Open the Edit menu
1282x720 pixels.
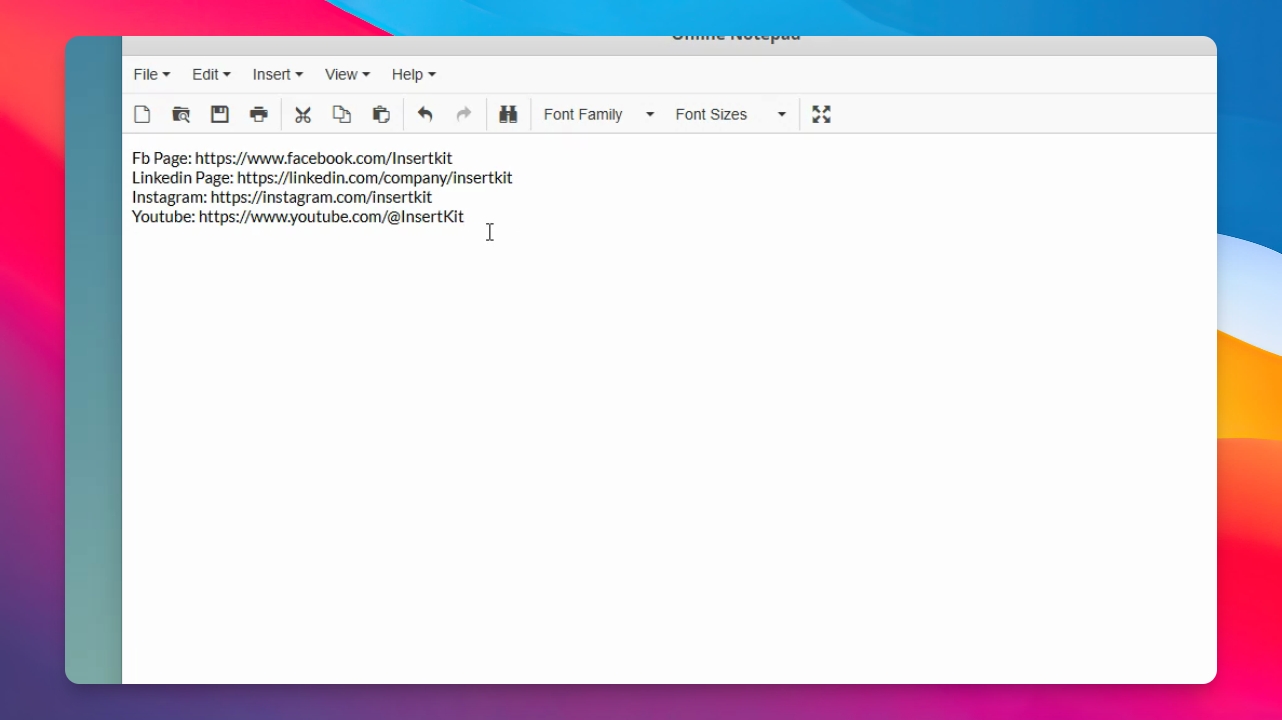tap(211, 74)
